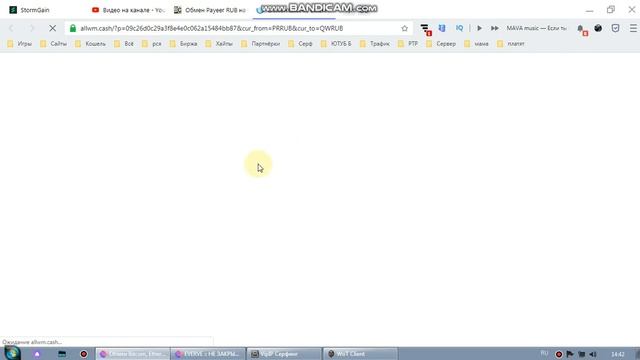Switch to the VipIP Серфинг taskbar window

tap(284, 354)
